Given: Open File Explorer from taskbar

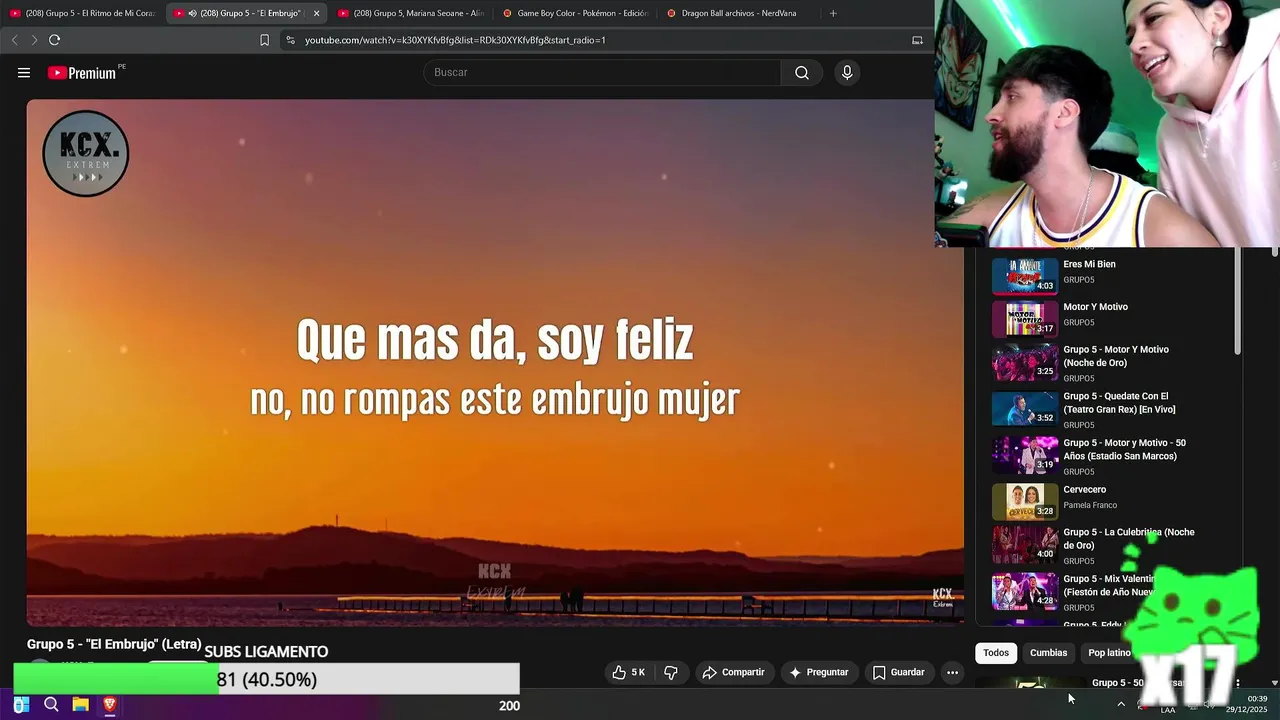Looking at the screenshot, I should (80, 705).
